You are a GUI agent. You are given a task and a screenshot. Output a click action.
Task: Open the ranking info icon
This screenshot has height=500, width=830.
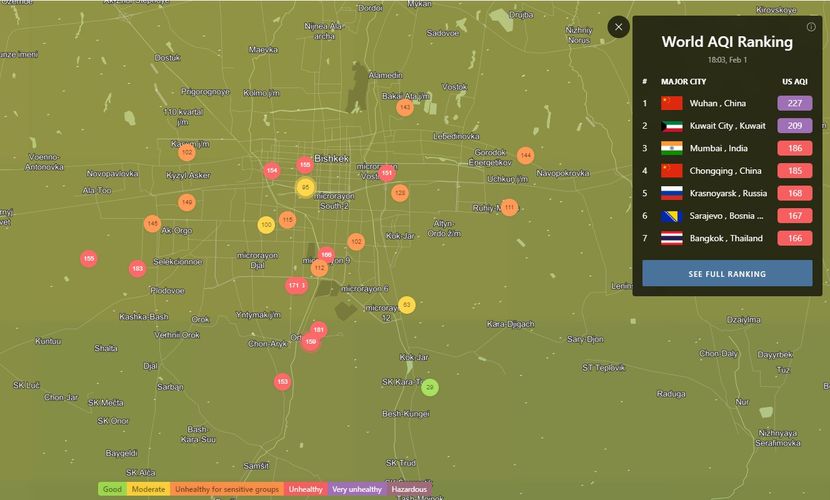click(x=811, y=27)
